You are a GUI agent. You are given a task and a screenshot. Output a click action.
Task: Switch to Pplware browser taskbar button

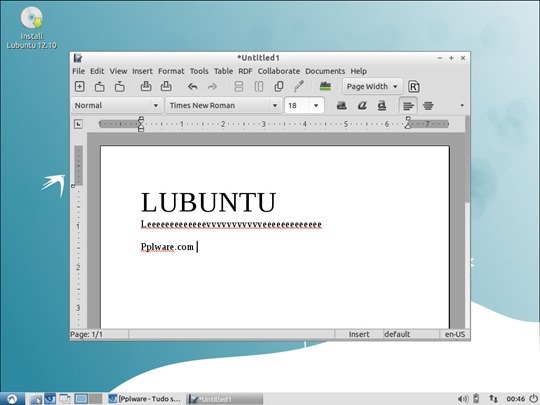pos(145,399)
